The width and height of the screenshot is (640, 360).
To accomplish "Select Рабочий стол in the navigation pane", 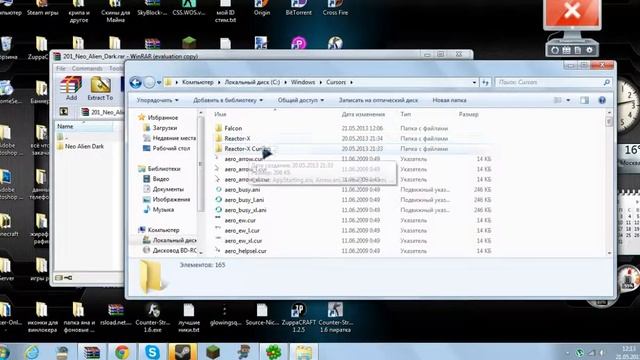I will (171, 149).
